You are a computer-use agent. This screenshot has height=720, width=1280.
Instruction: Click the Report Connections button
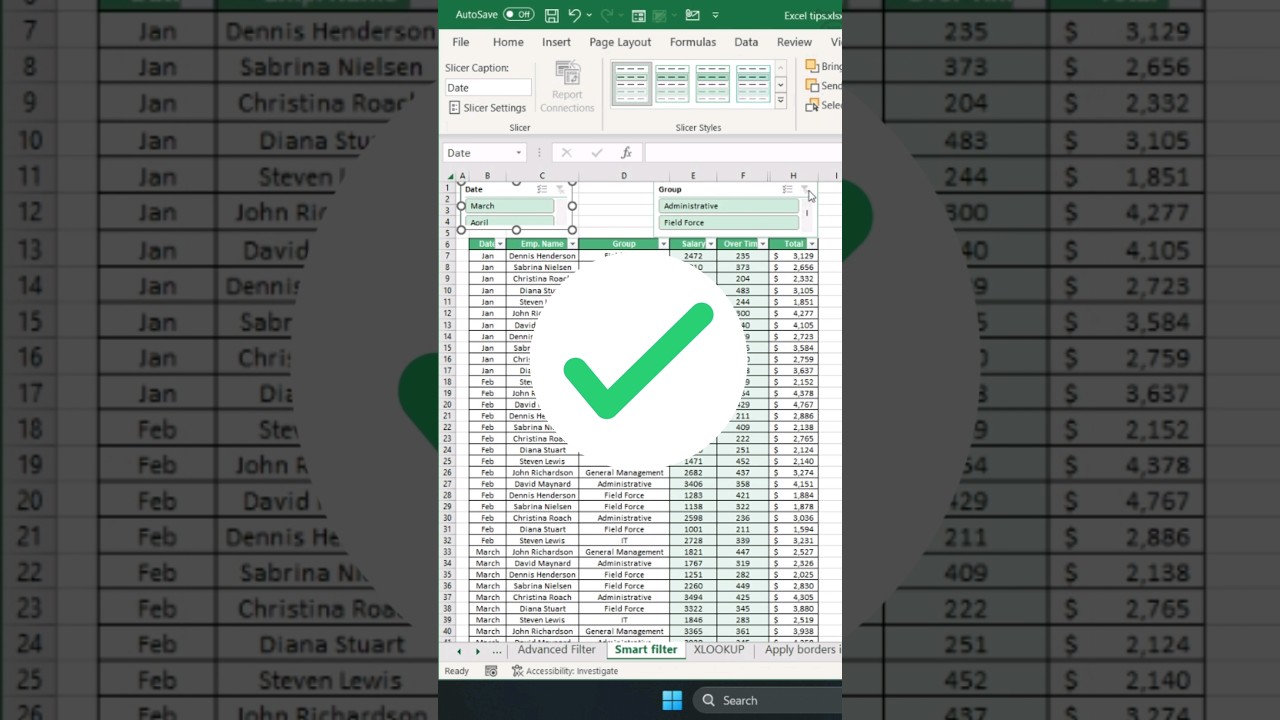(x=567, y=88)
